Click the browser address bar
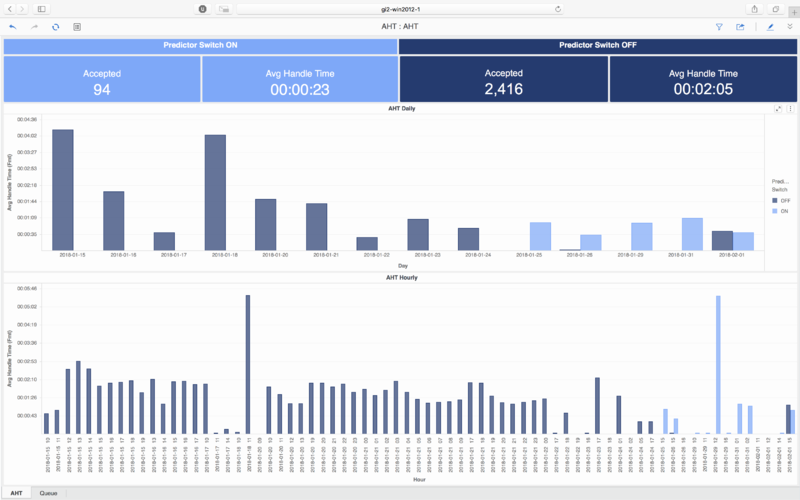Viewport: 800px width, 500px height. pyautogui.click(x=400, y=8)
